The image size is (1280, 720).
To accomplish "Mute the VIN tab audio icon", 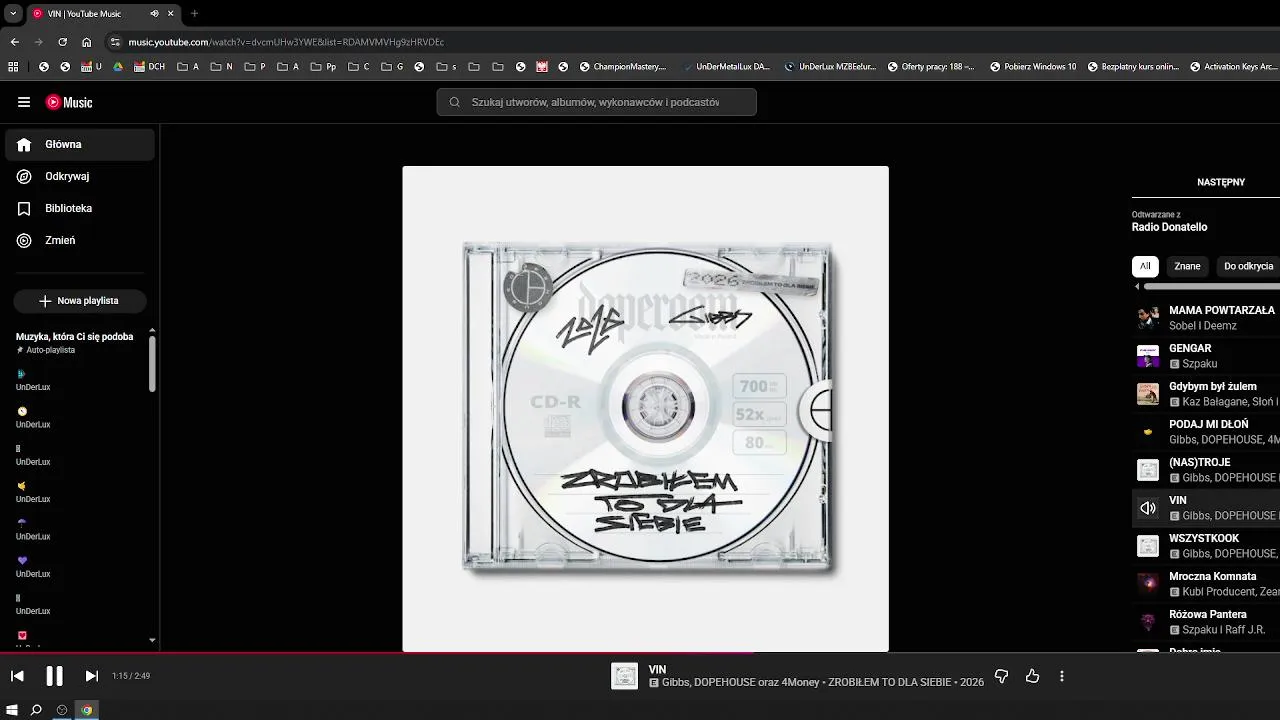I will [154, 14].
